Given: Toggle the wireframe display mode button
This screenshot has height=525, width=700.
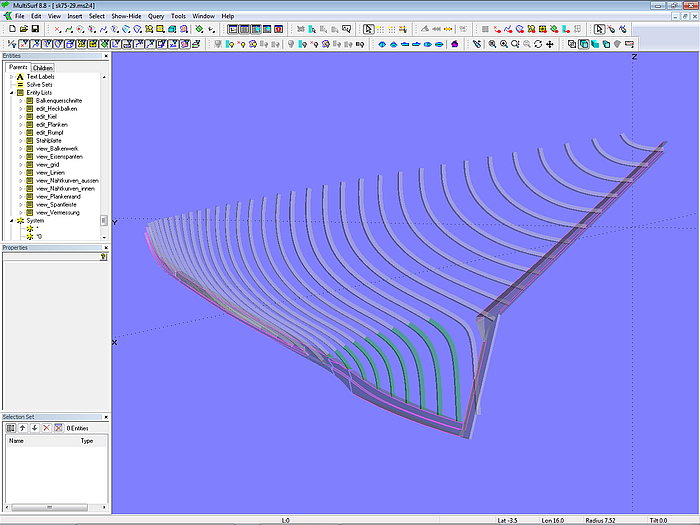Looking at the screenshot, I should point(572,44).
